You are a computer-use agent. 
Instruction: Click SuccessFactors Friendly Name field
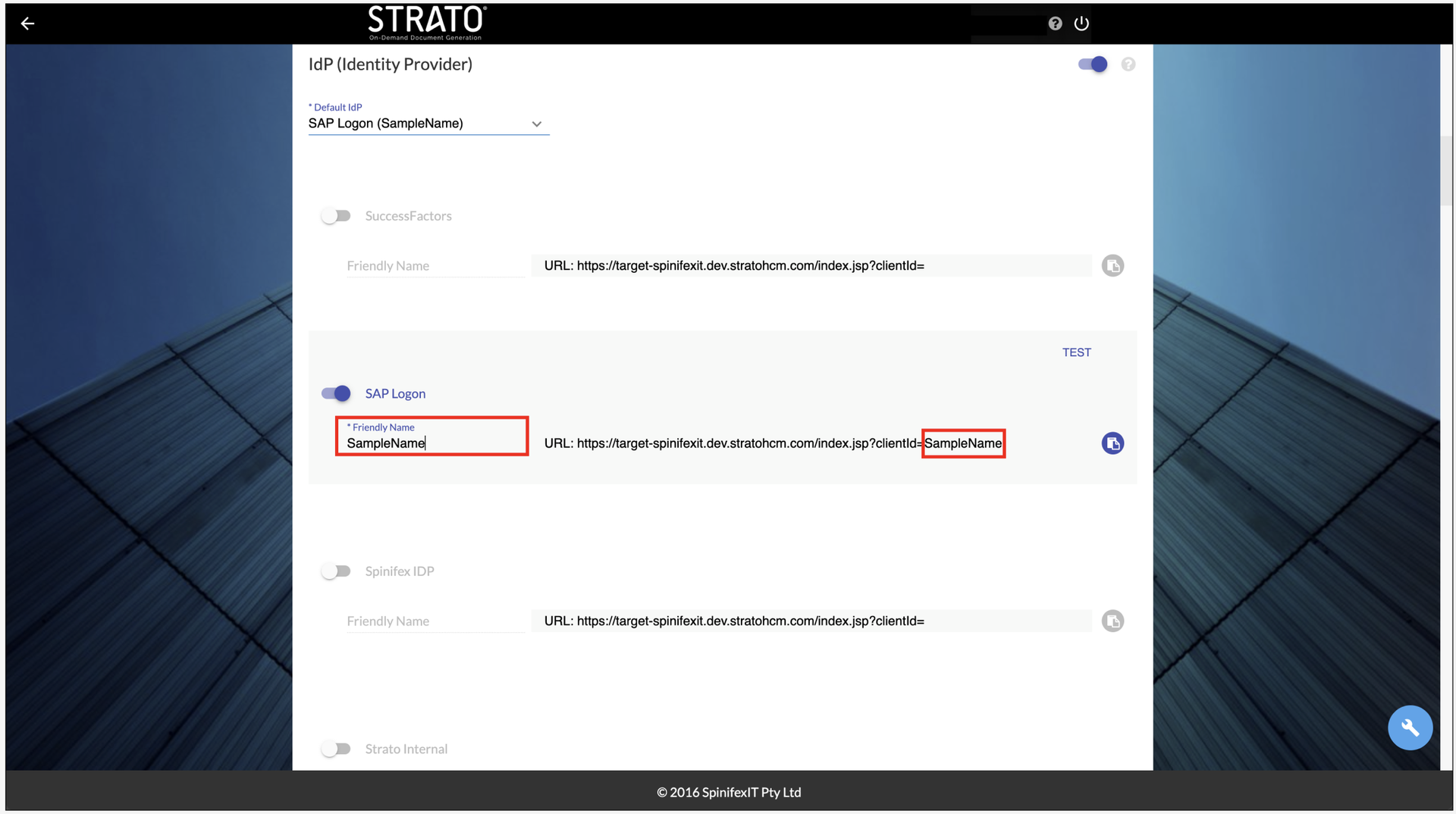click(x=435, y=266)
